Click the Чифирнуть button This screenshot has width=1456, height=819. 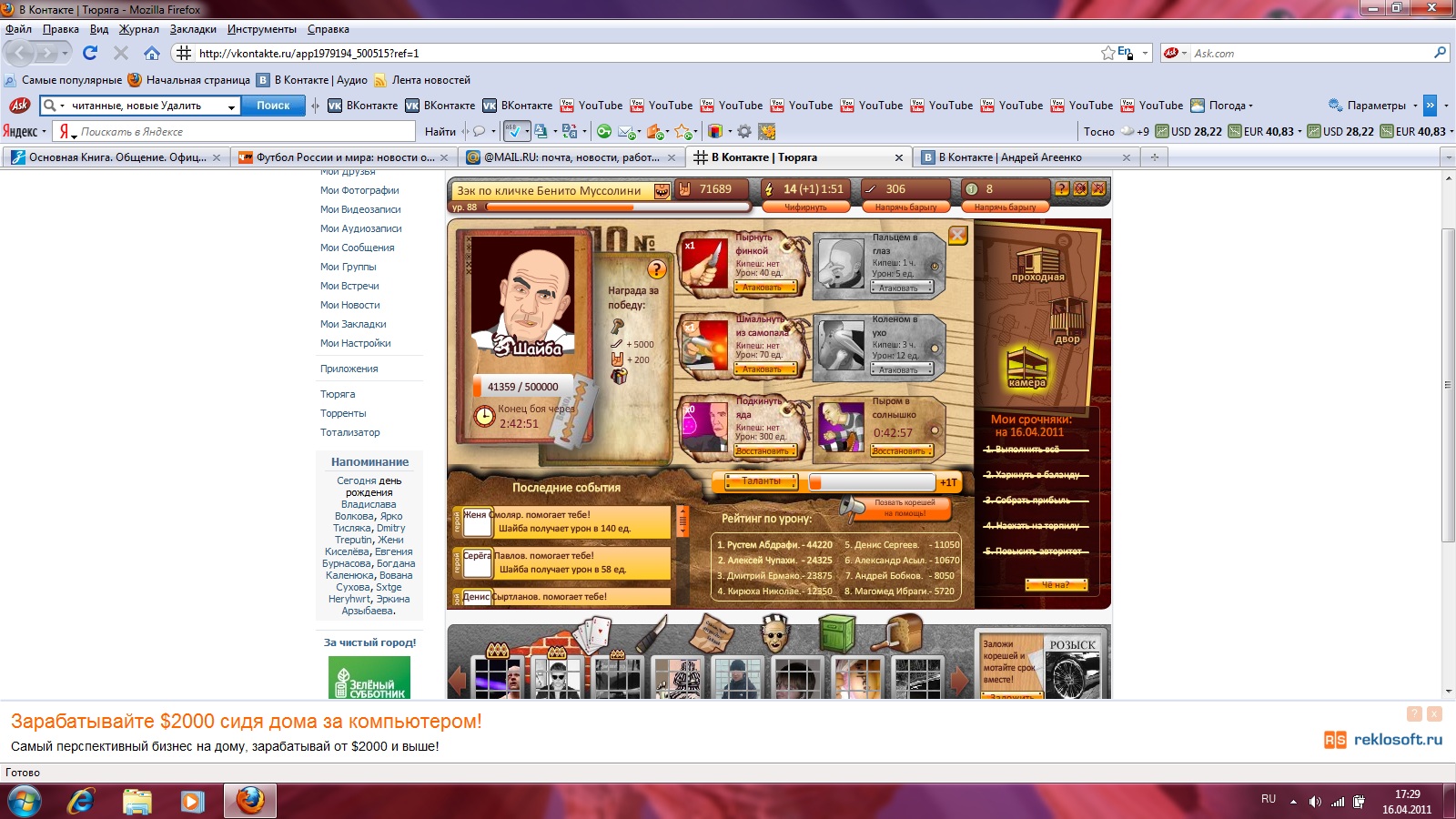point(805,207)
